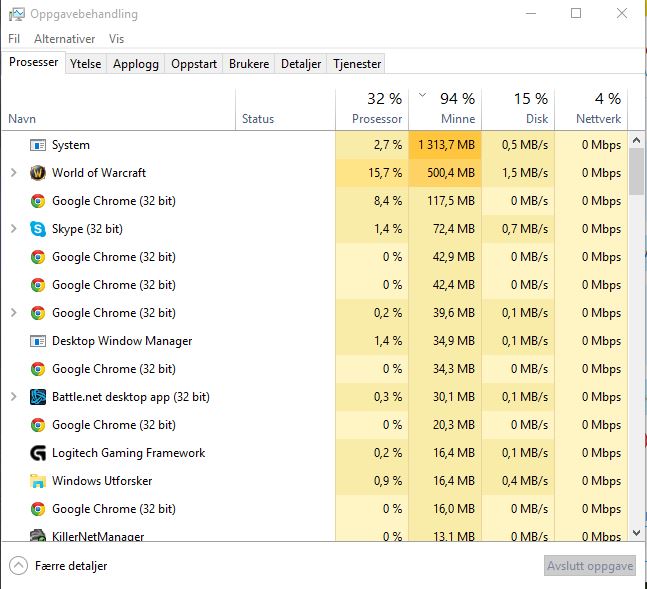Viewport: 647px width, 589px height.
Task: Click the World of Warcraft icon
Action: coord(38,173)
